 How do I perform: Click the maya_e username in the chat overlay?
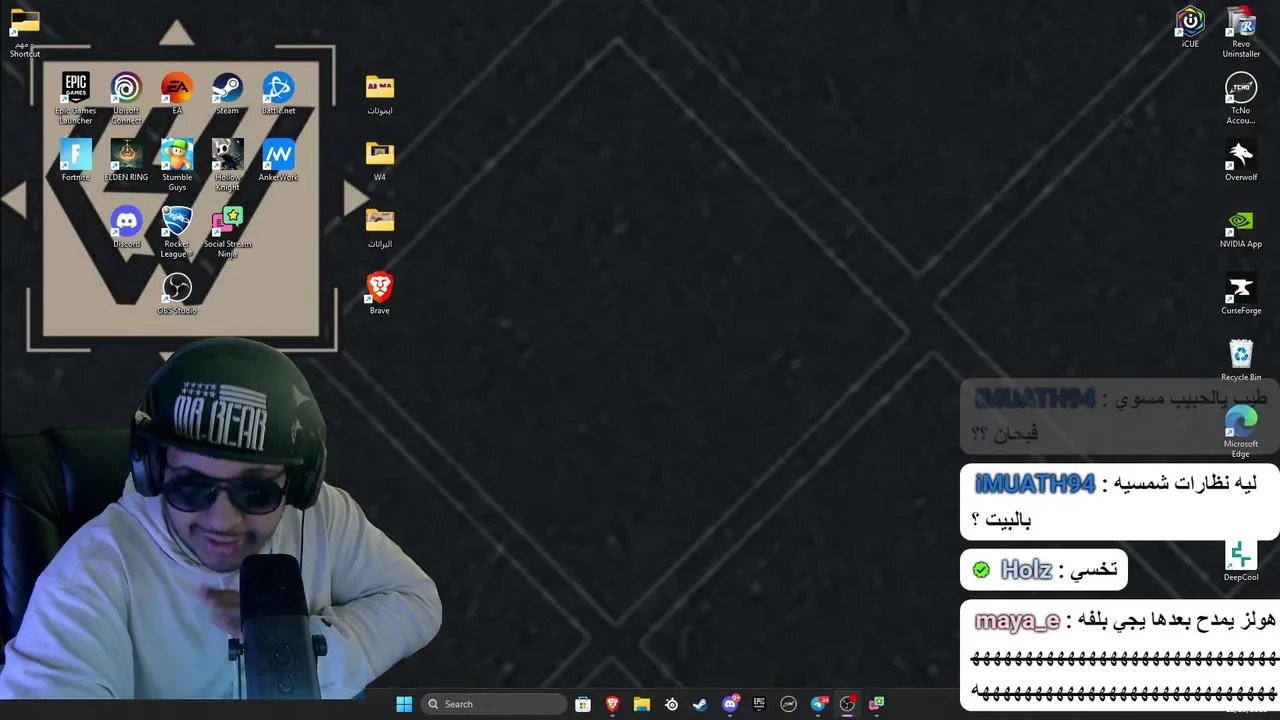tap(1017, 621)
